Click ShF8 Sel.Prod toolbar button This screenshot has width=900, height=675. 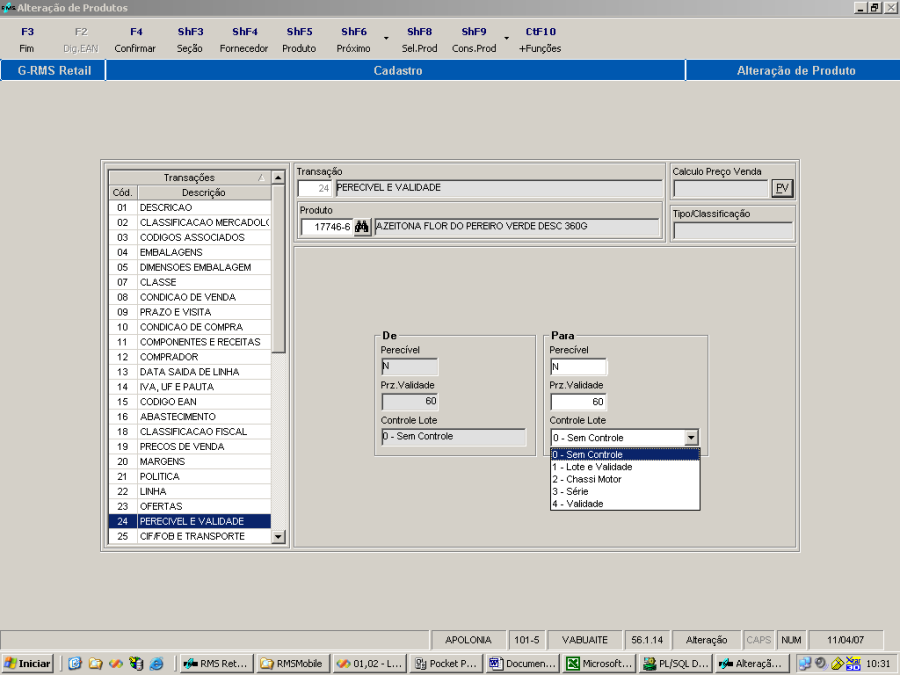(x=419, y=40)
